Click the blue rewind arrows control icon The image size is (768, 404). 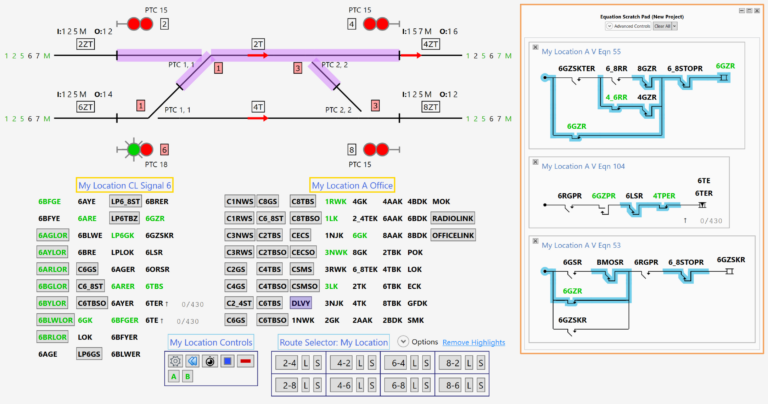pos(192,361)
